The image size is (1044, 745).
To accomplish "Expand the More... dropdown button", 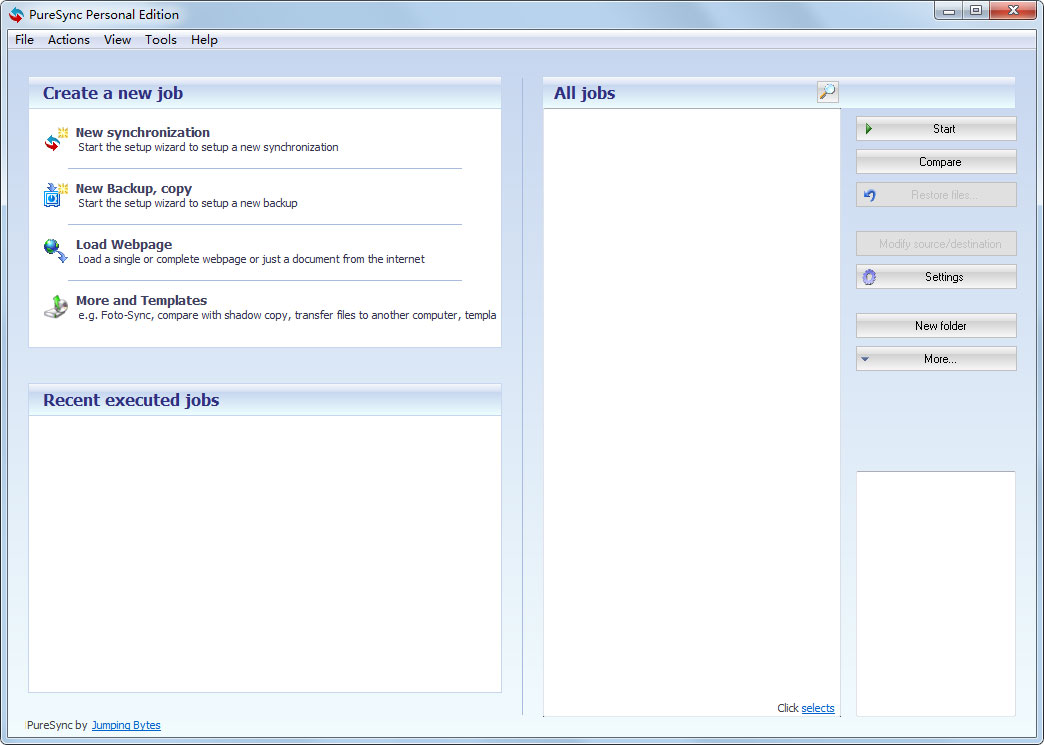I will 936,359.
